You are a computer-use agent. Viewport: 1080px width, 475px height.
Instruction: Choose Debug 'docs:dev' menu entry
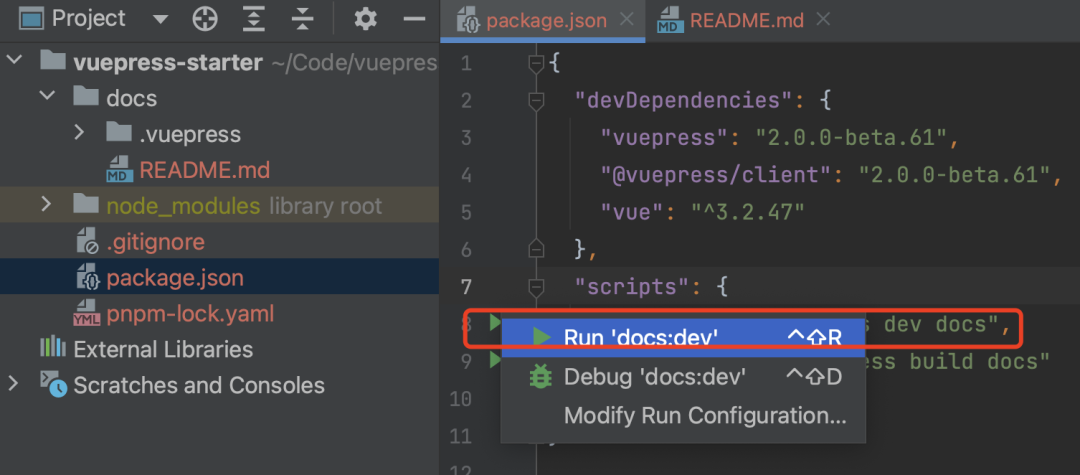(x=654, y=376)
